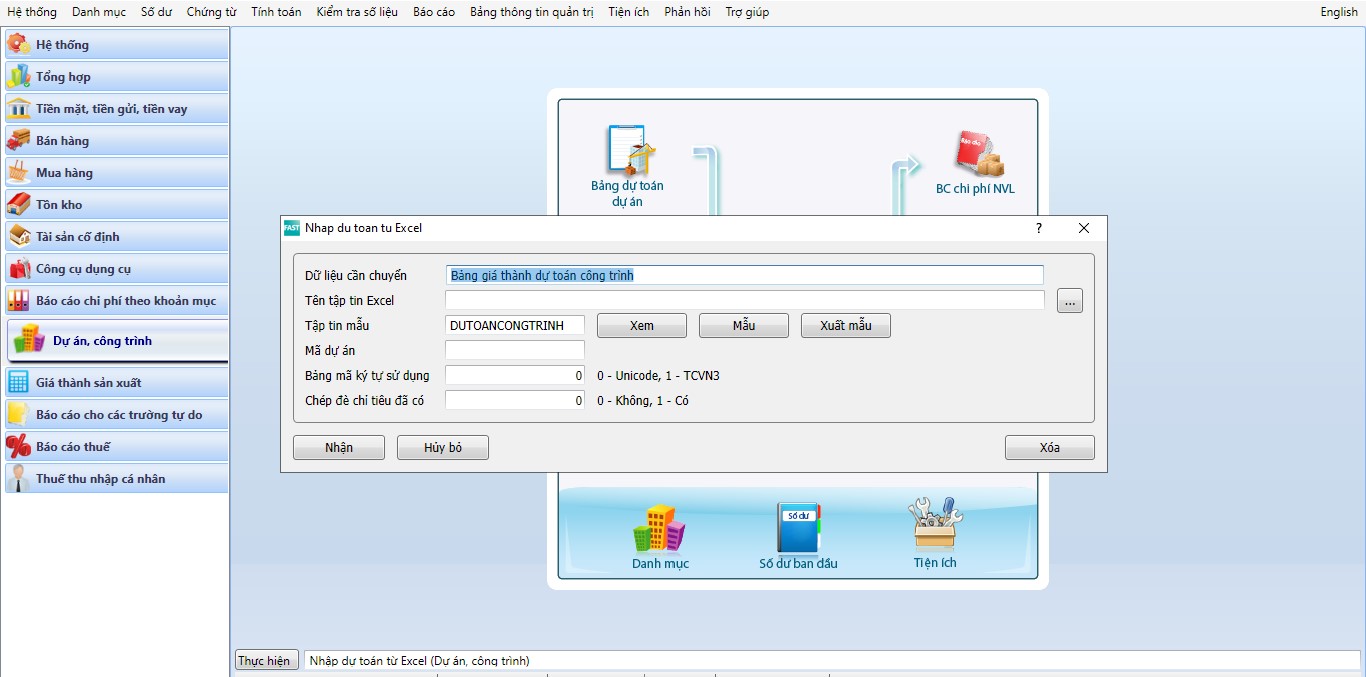Click the browse (...) button for Excel file
The image size is (1366, 677).
pyautogui.click(x=1069, y=301)
